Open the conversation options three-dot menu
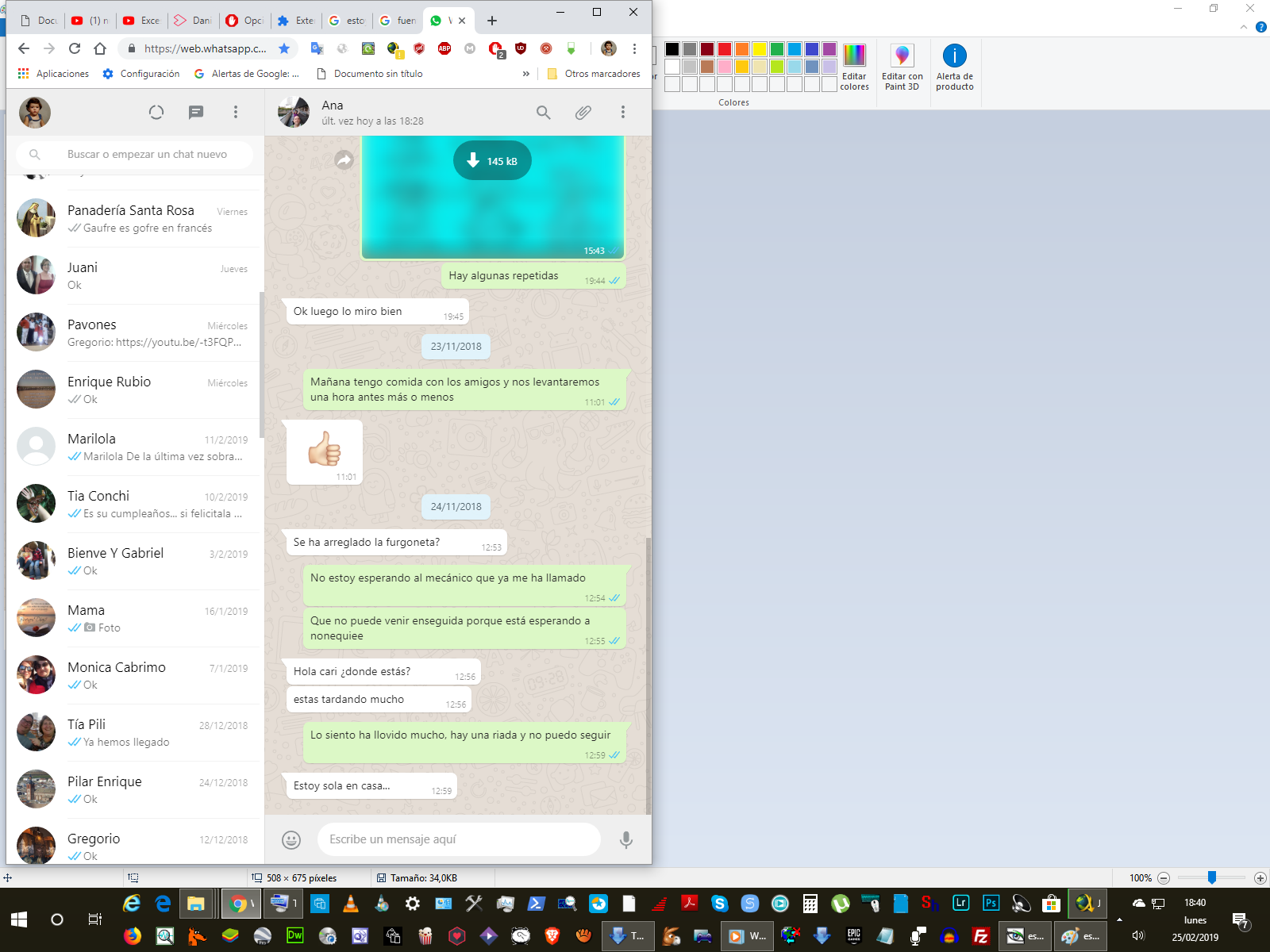1270x952 pixels. point(623,113)
